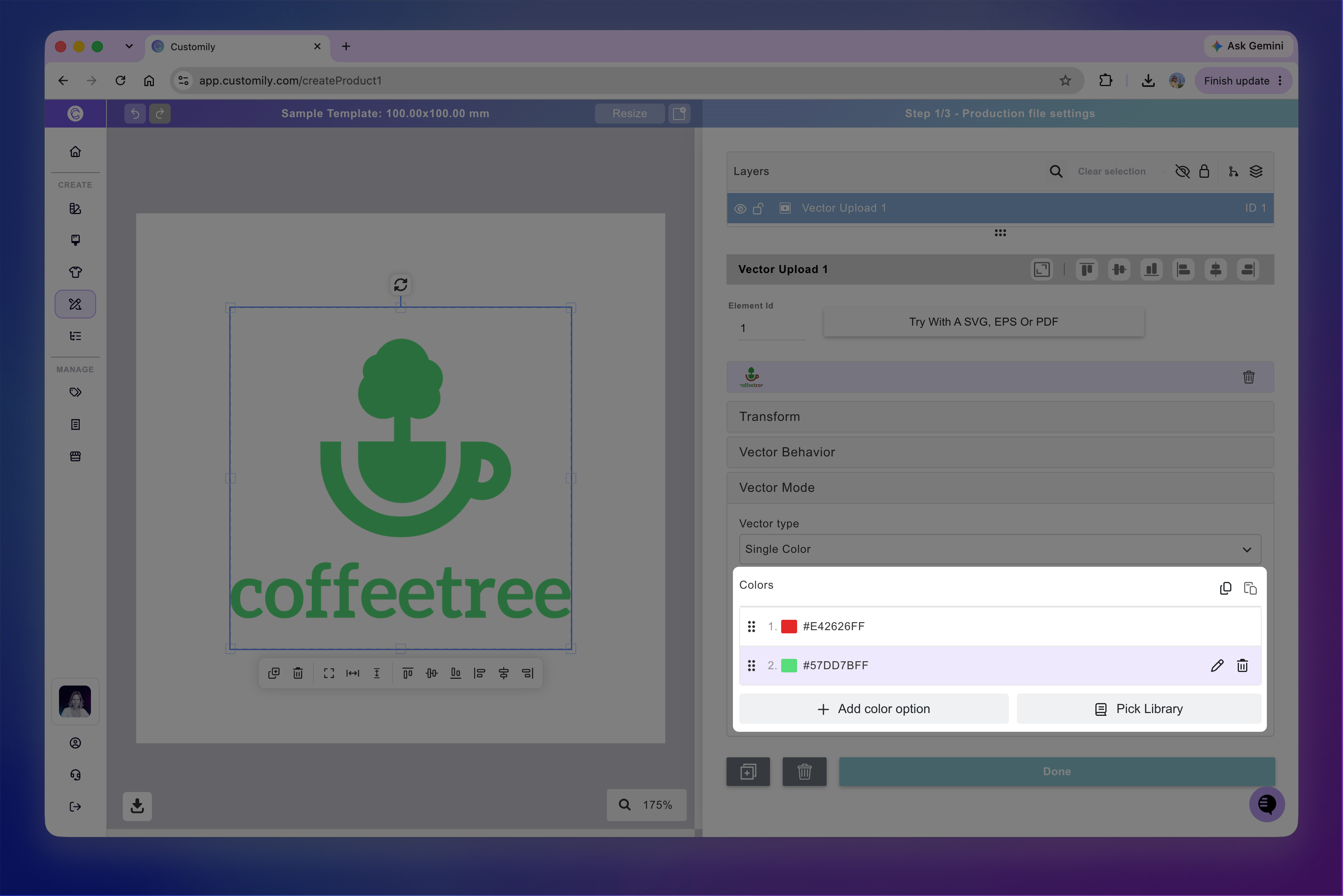Select the green #57DD7BFF swatch
The width and height of the screenshot is (1343, 896).
[789, 665]
